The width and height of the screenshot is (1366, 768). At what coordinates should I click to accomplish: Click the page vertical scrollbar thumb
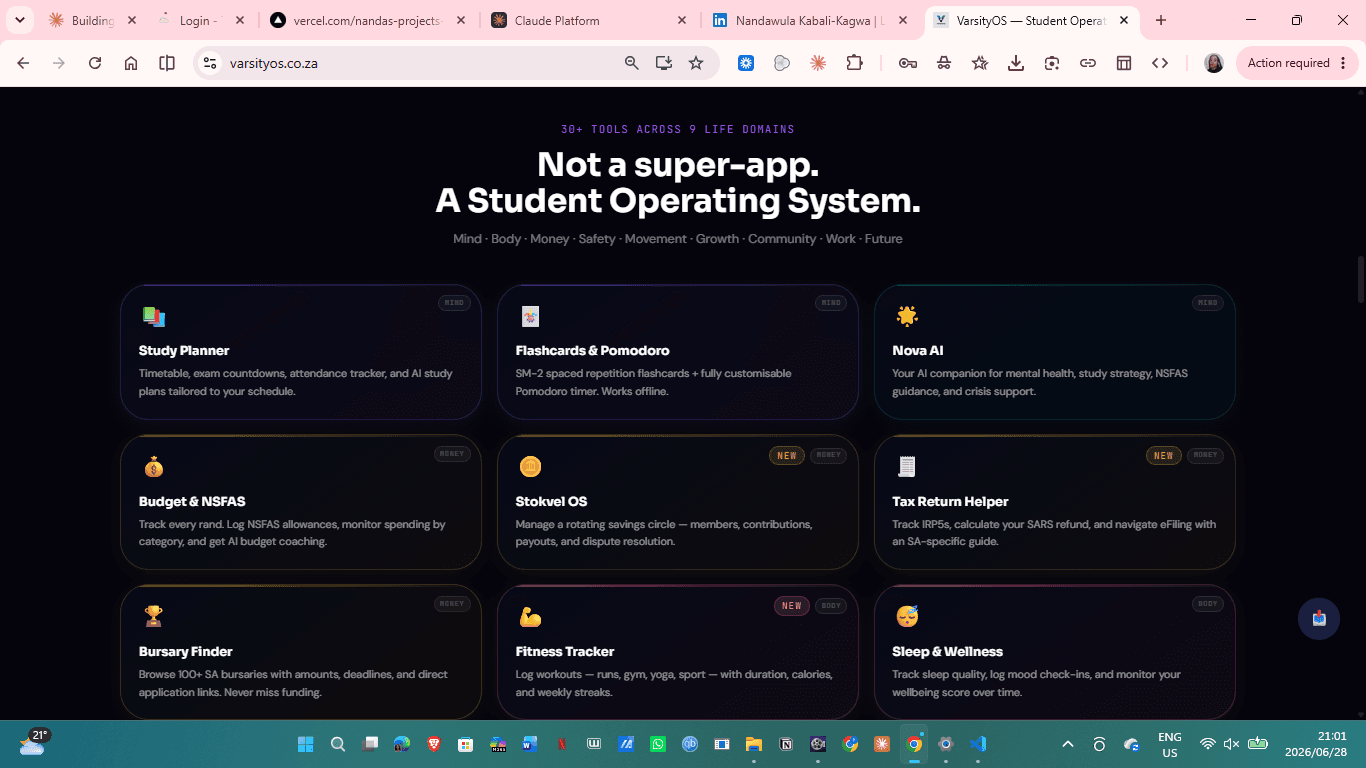[x=1360, y=279]
